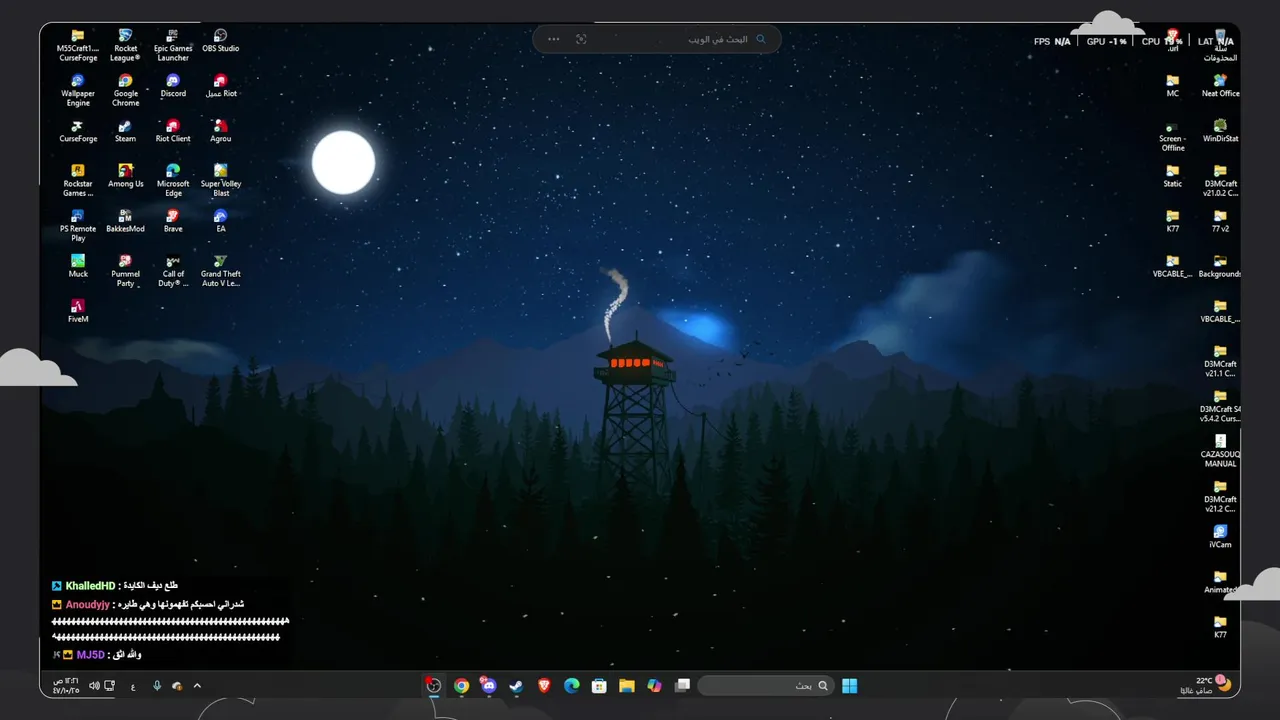Open the Epic Games Launcher desktop icon

pos(173,46)
